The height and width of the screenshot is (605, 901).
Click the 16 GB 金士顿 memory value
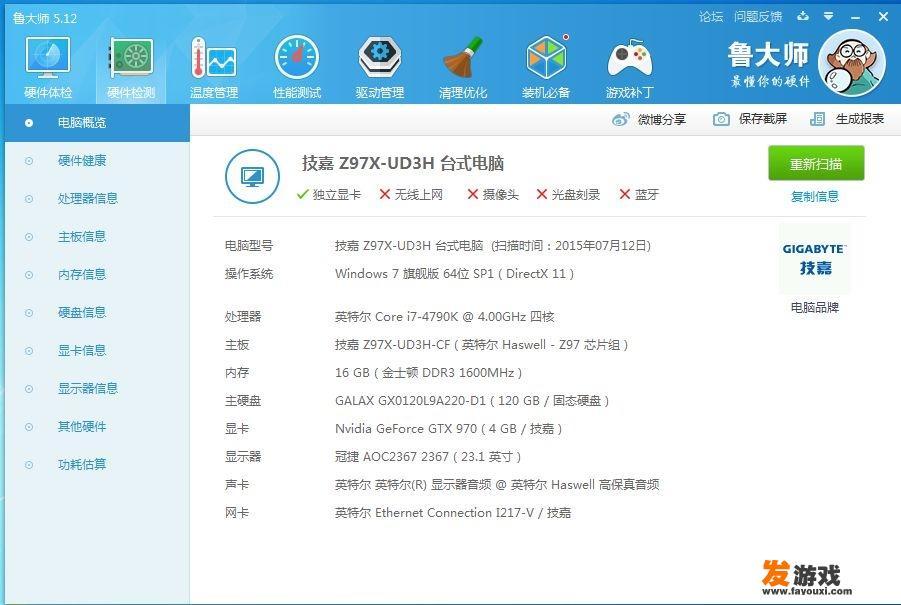(429, 373)
